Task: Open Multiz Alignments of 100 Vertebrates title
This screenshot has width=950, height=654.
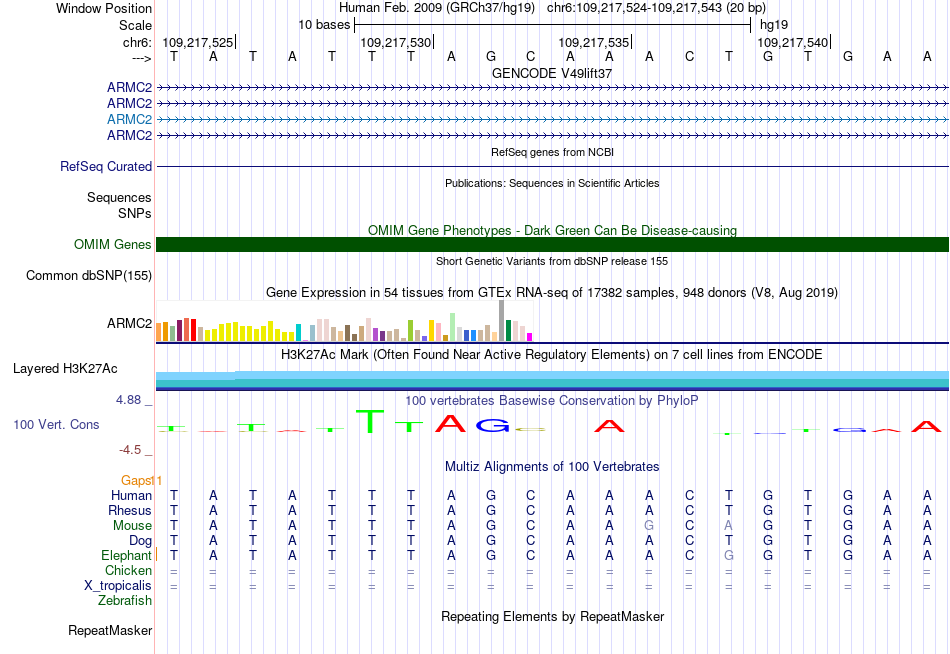Action: tap(552, 467)
